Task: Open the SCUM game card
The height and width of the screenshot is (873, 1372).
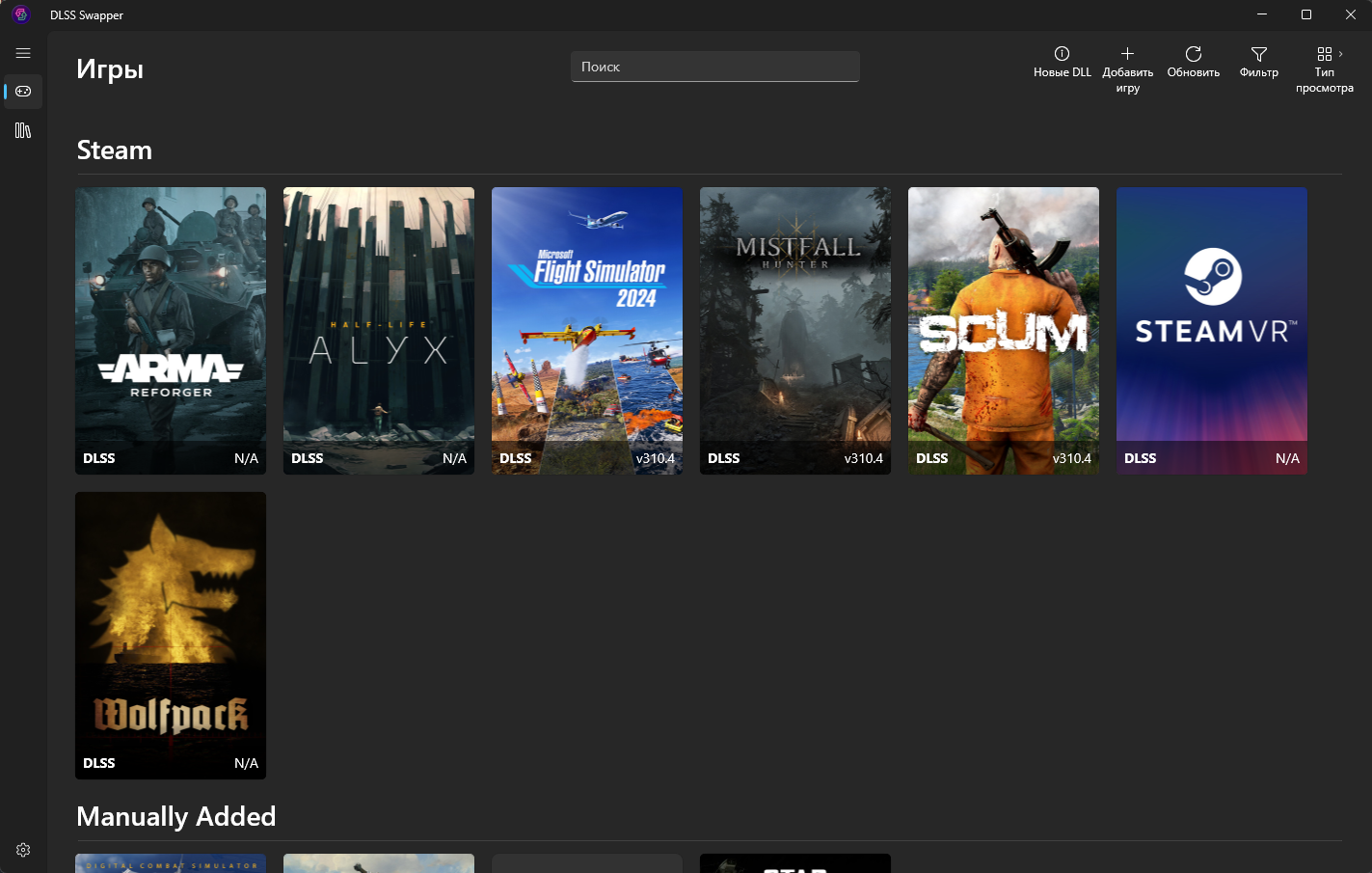Action: (1004, 331)
